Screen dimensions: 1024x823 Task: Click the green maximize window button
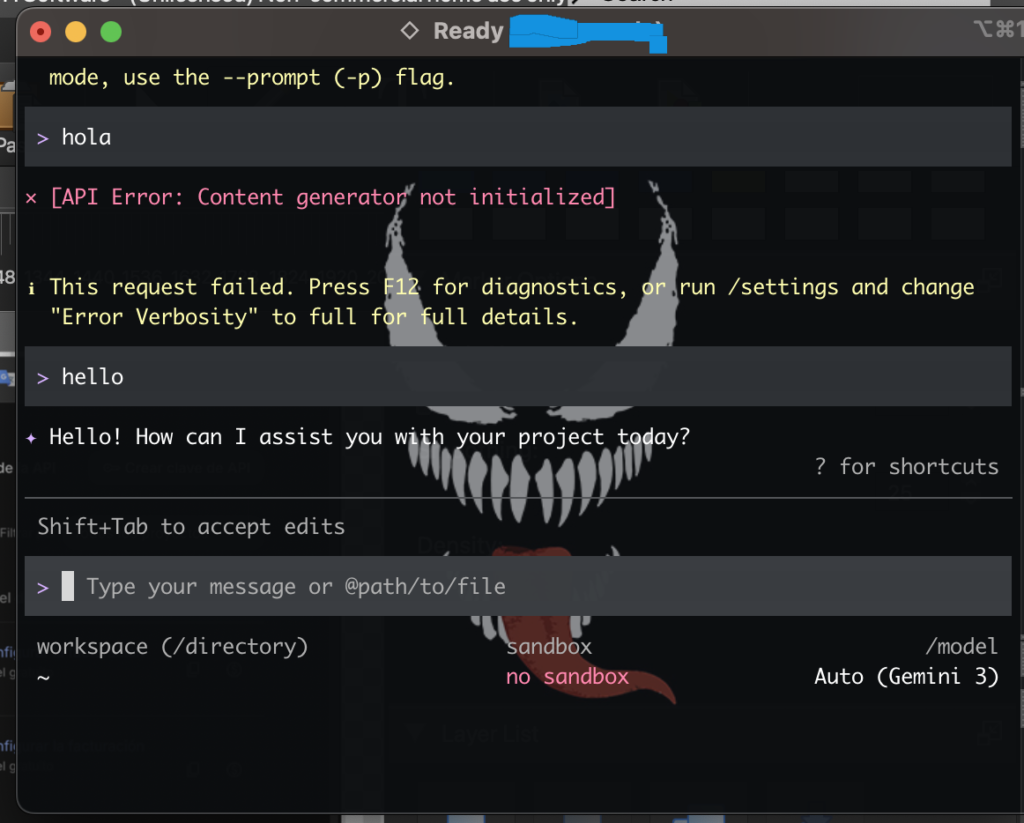[x=110, y=32]
